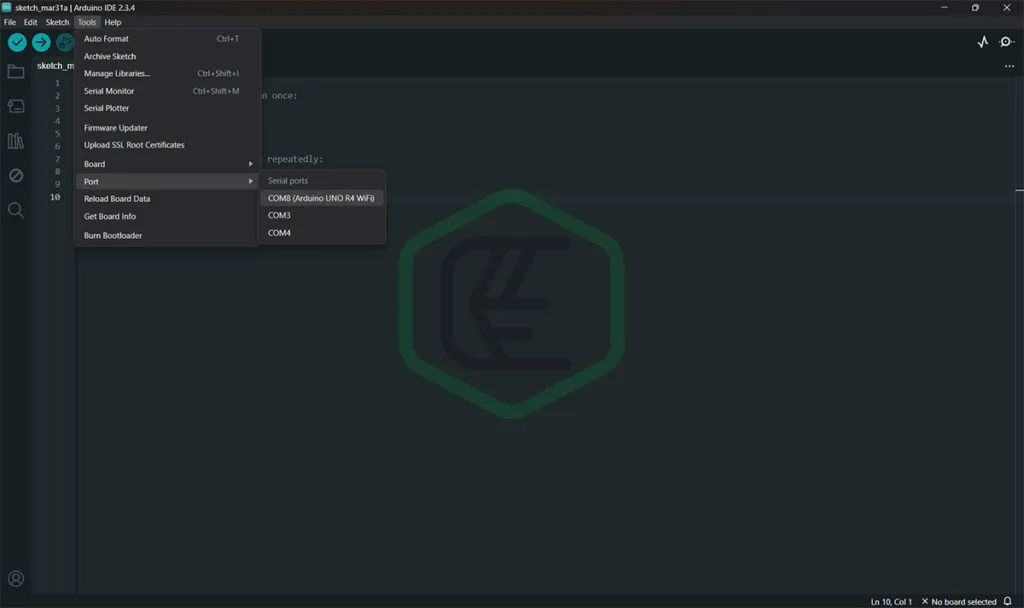The width and height of the screenshot is (1024, 608).
Task: Open Manage Libraries from Tools menu
Action: (x=167, y=74)
